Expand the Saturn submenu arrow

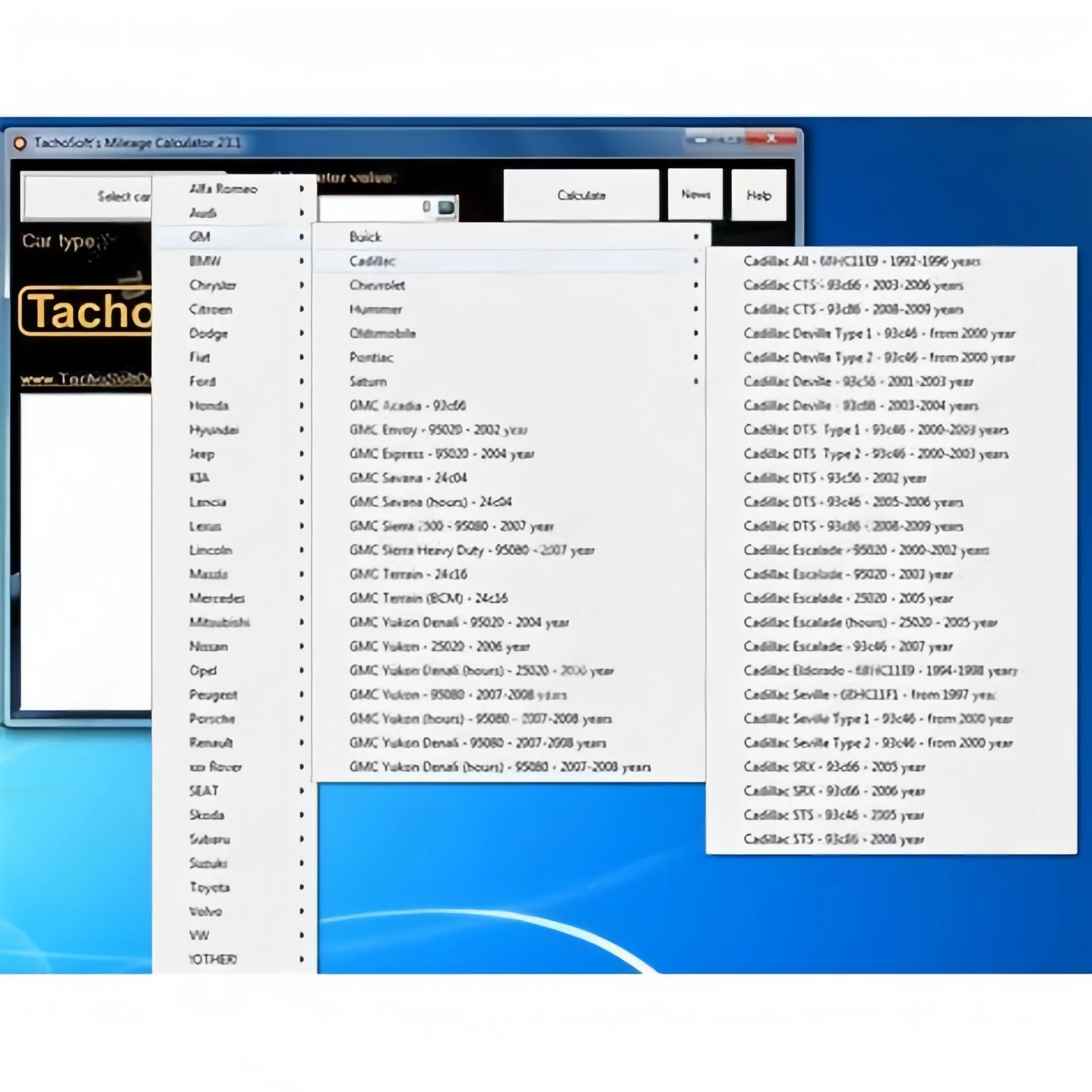696,381
